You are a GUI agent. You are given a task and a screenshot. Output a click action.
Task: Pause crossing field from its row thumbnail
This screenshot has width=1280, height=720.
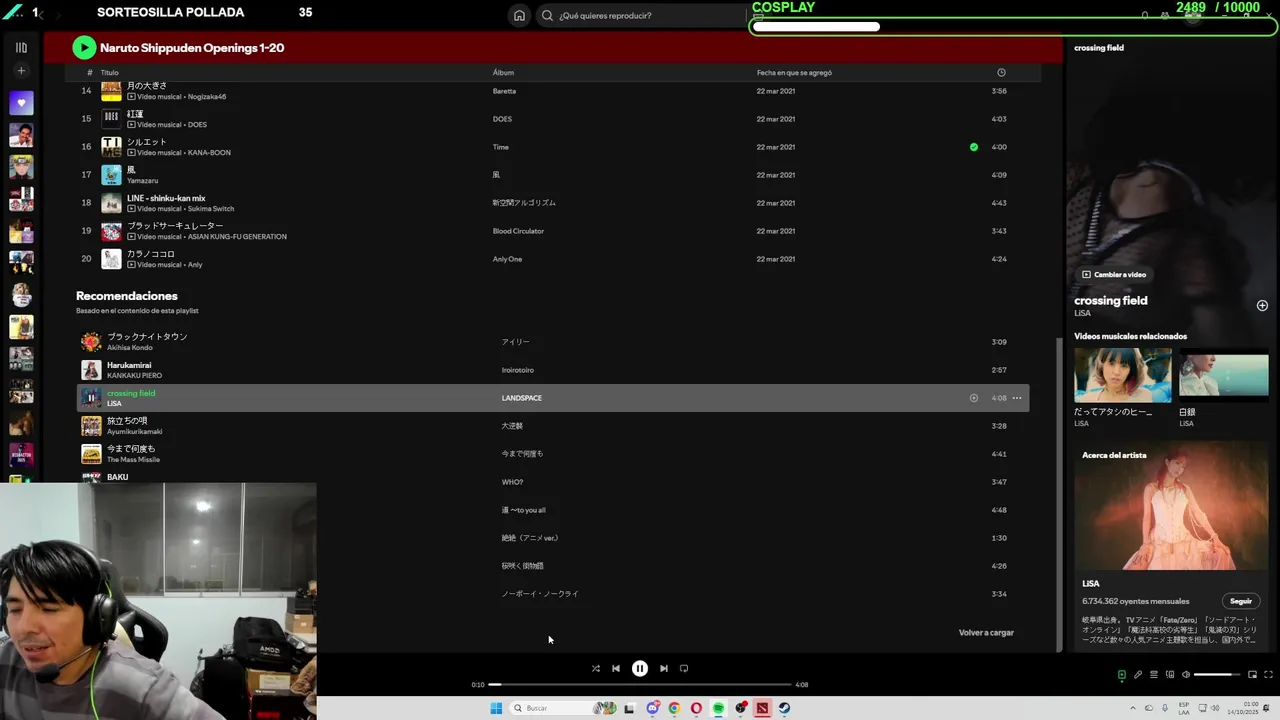pyautogui.click(x=91, y=398)
